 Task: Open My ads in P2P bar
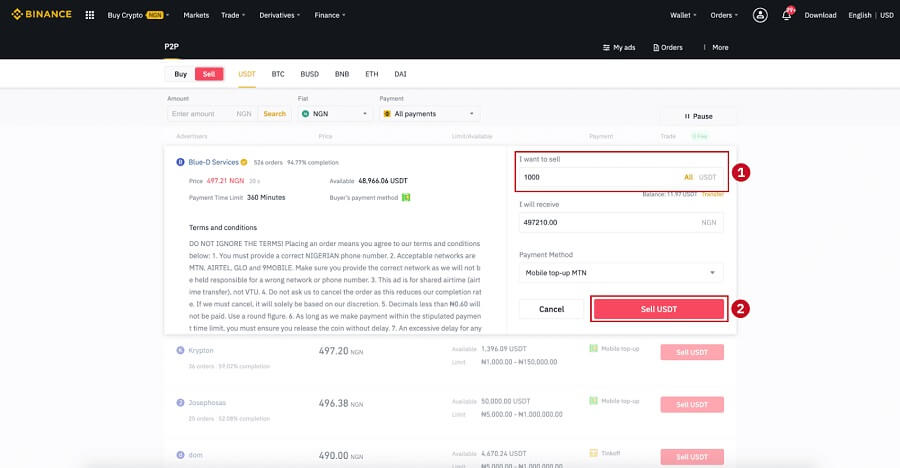(619, 48)
